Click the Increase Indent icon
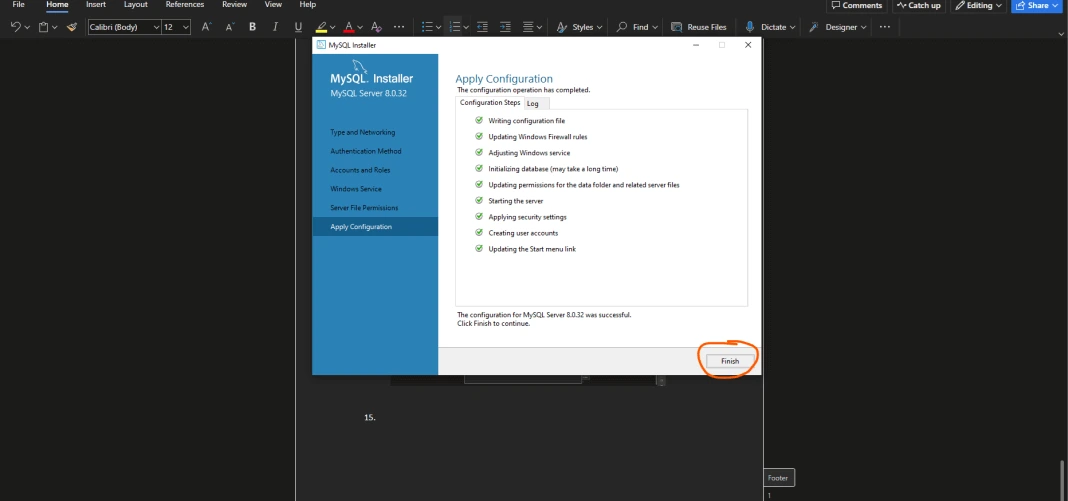The height and width of the screenshot is (501, 1068). point(505,27)
